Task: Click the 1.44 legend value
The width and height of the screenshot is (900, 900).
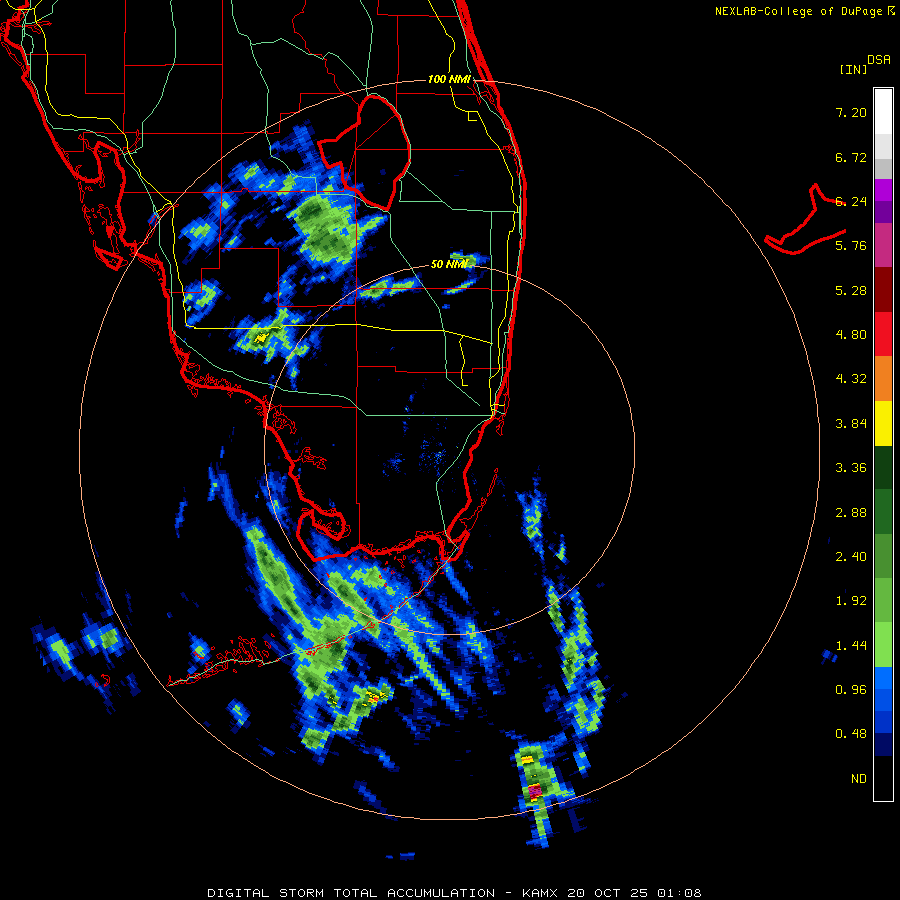Action: (851, 646)
